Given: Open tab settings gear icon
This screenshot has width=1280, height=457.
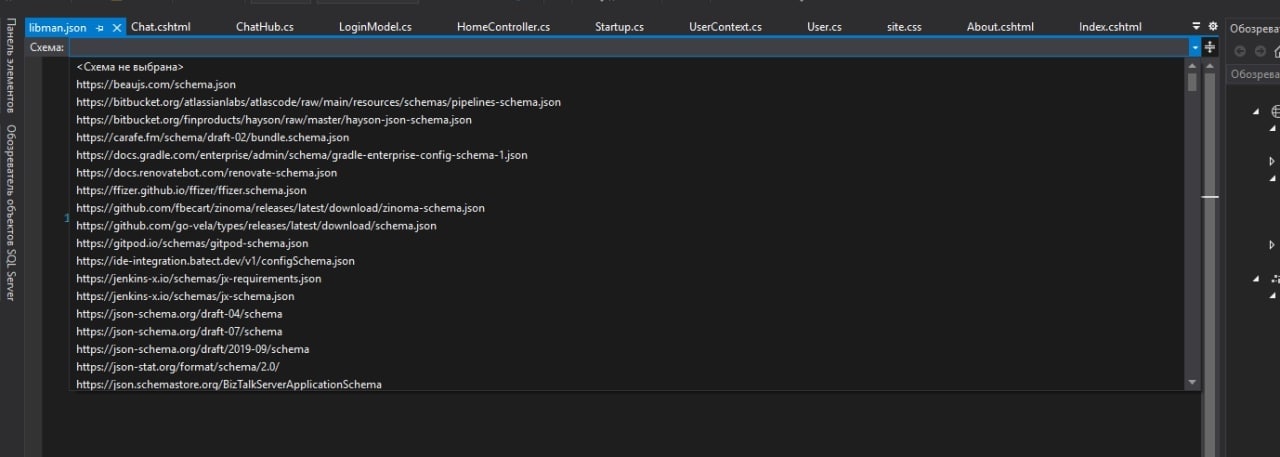Looking at the screenshot, I should point(1213,27).
